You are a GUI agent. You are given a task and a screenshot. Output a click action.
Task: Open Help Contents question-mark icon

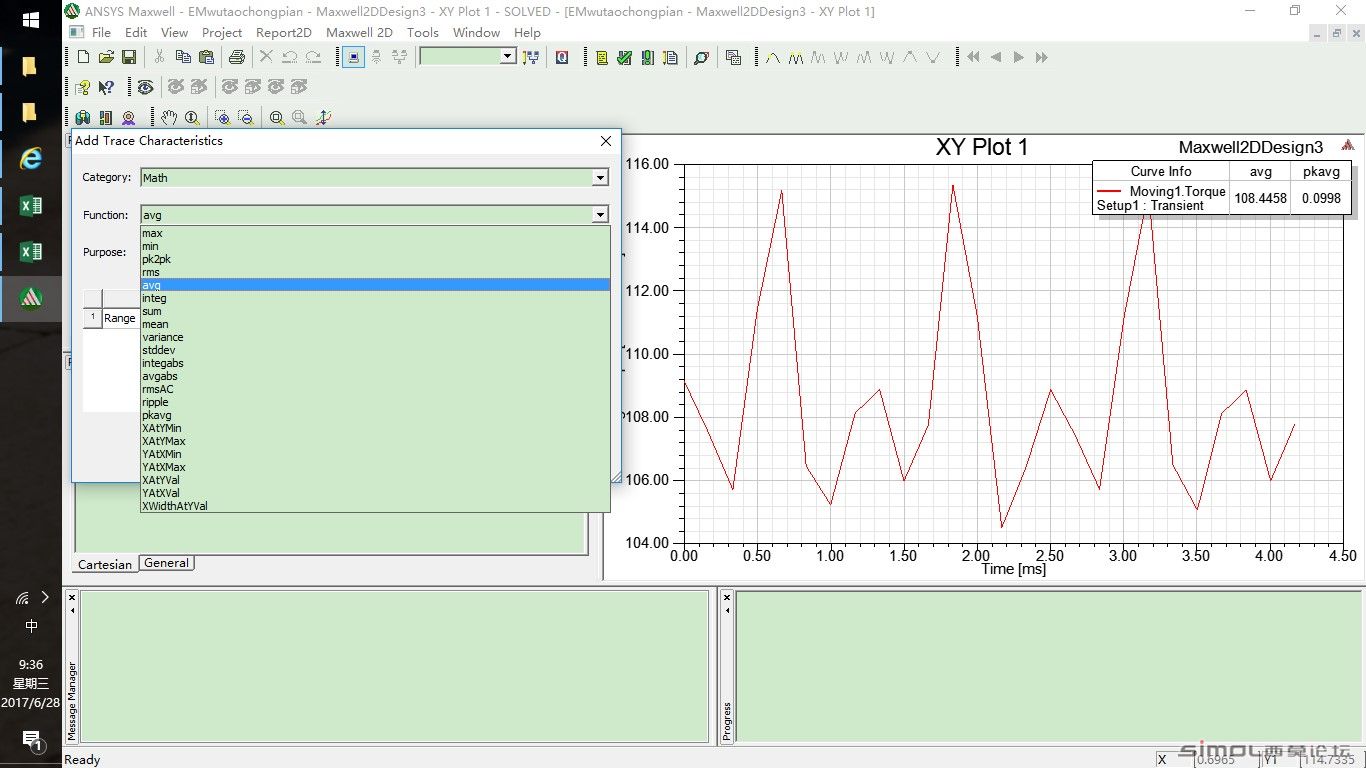83,87
